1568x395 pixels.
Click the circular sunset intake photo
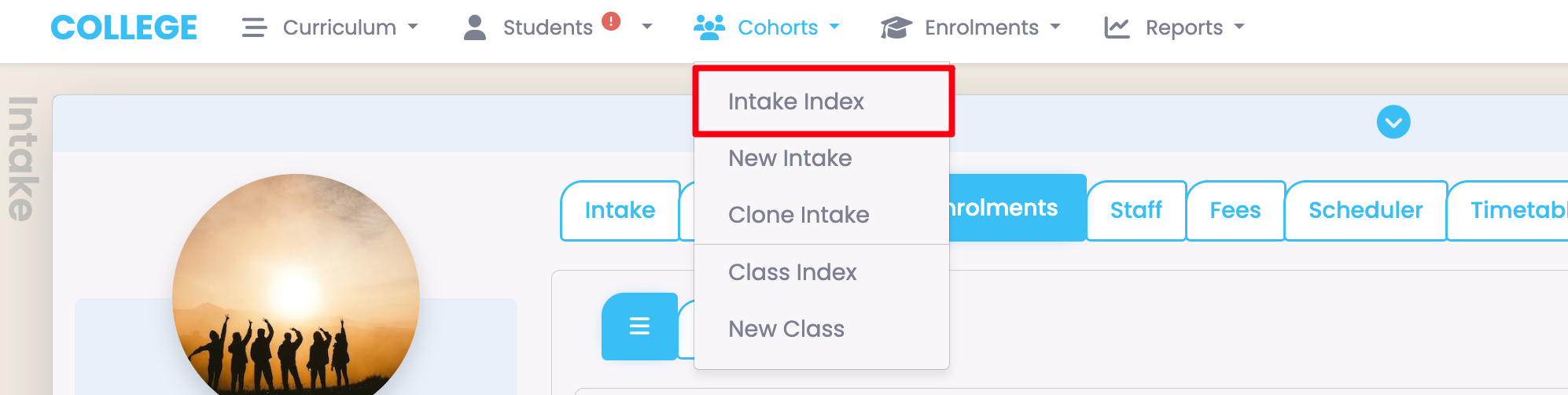[296, 291]
